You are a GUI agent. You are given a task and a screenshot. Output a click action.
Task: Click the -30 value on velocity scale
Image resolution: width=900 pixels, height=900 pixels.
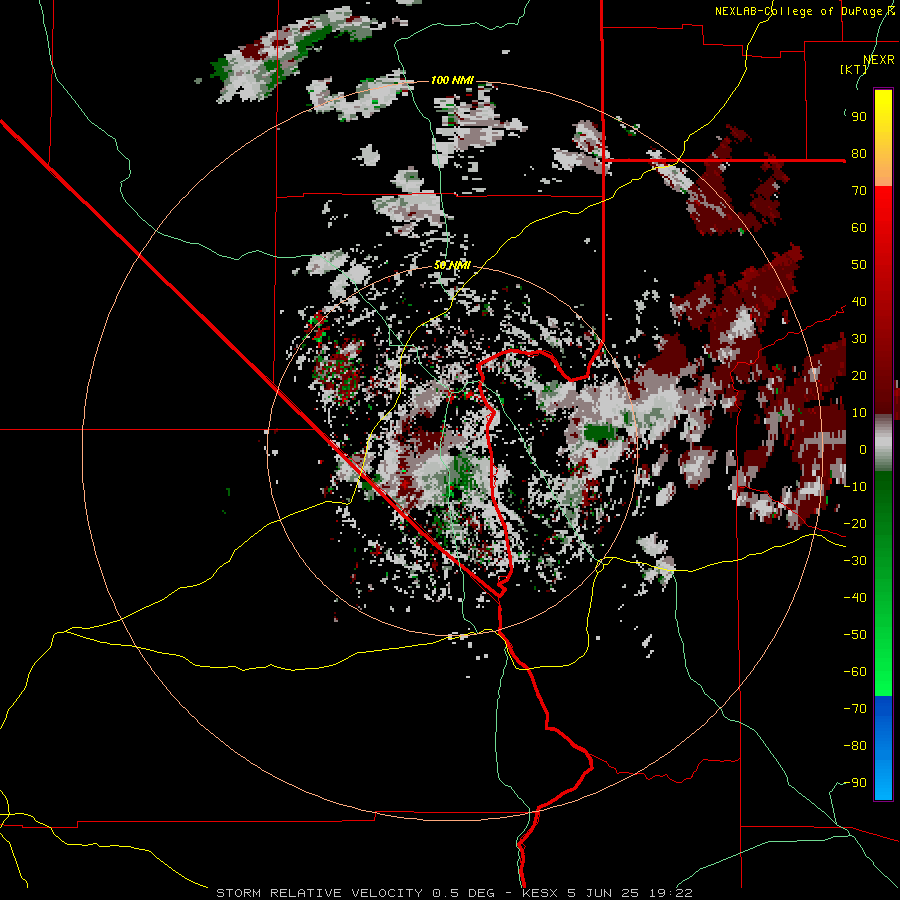coord(855,561)
